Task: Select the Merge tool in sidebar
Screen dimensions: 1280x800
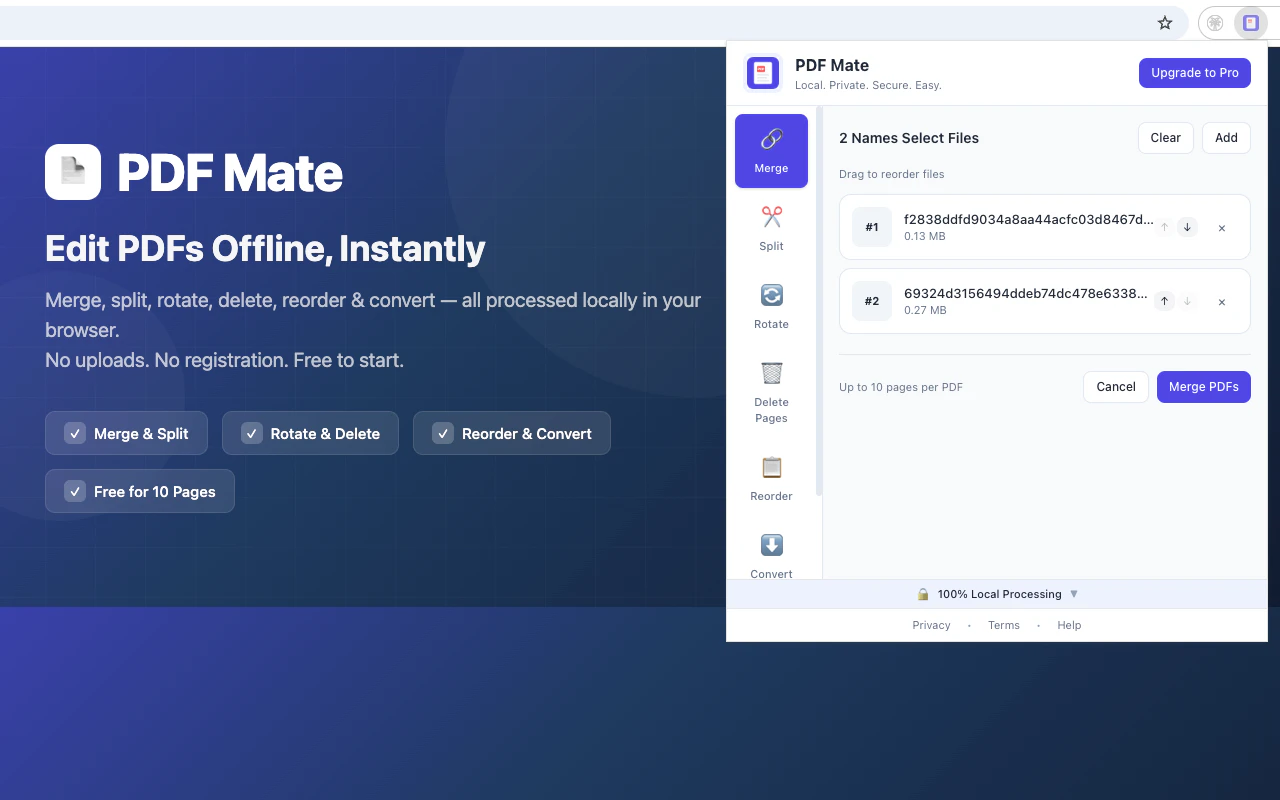Action: pos(771,151)
